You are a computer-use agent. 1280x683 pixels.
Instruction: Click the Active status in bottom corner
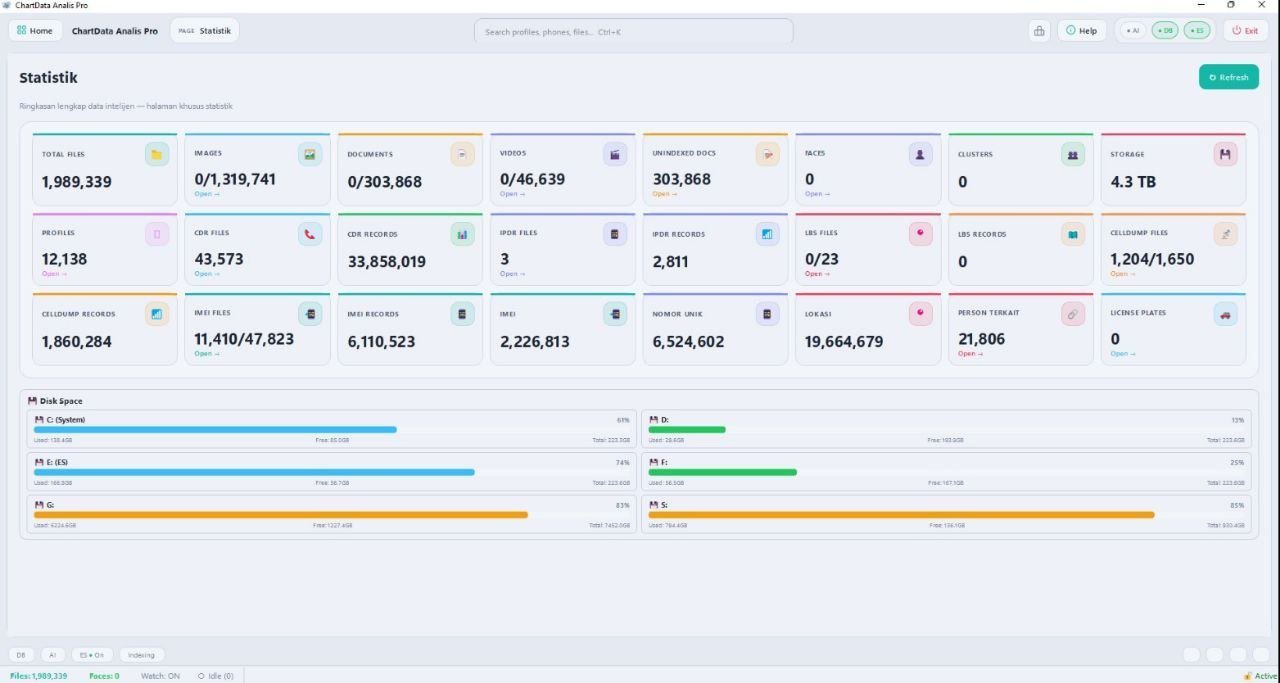(1261, 676)
